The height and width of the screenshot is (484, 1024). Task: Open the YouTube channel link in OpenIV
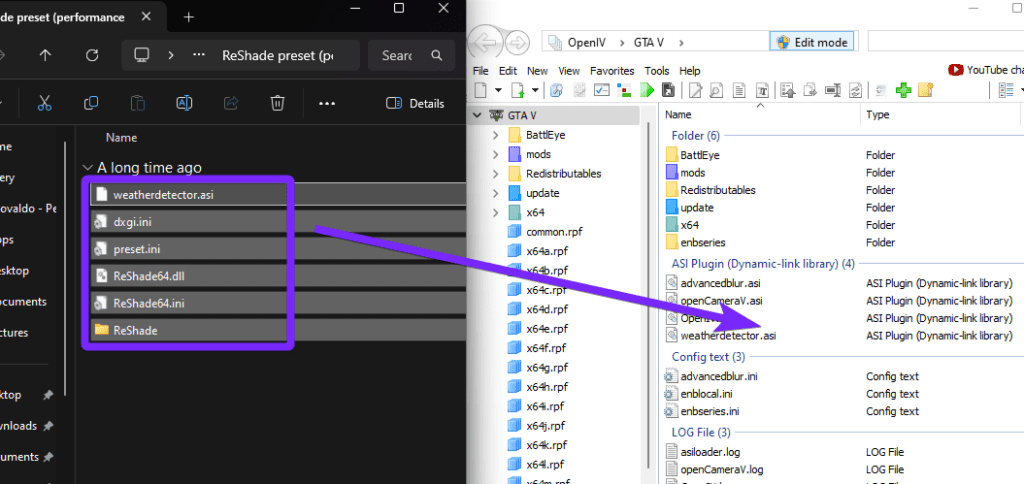click(x=986, y=70)
